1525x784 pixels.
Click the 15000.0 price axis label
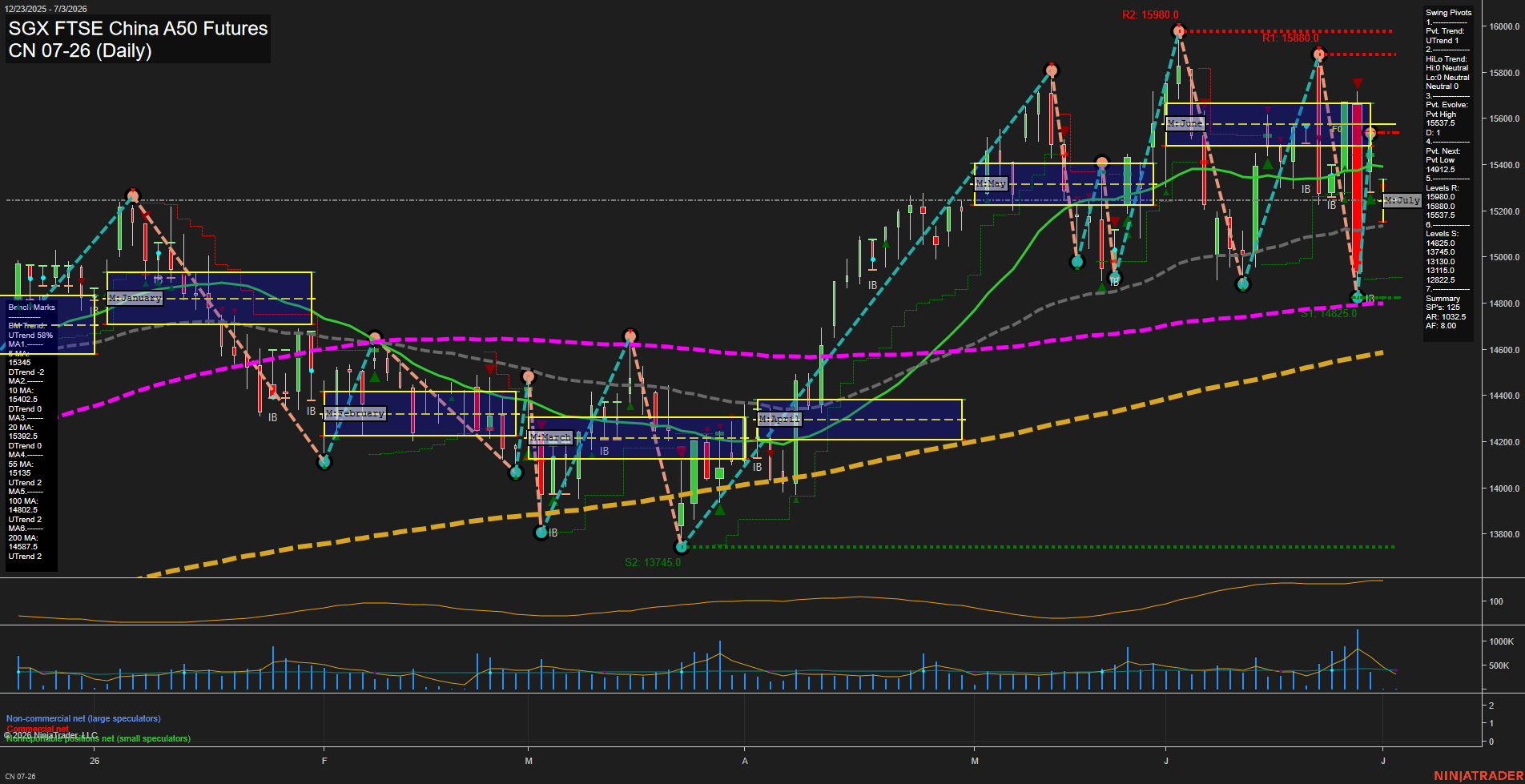[1505, 258]
